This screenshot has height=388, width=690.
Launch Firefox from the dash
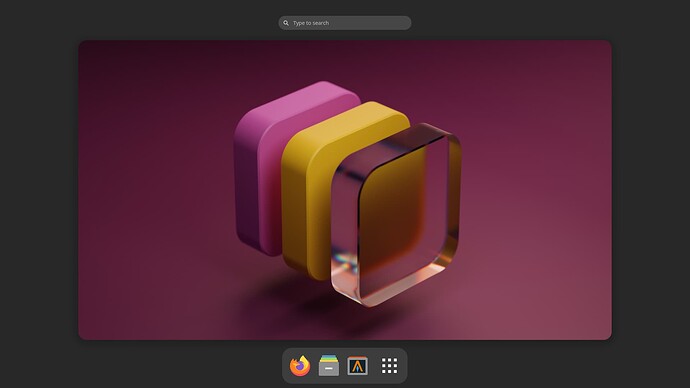click(x=300, y=366)
